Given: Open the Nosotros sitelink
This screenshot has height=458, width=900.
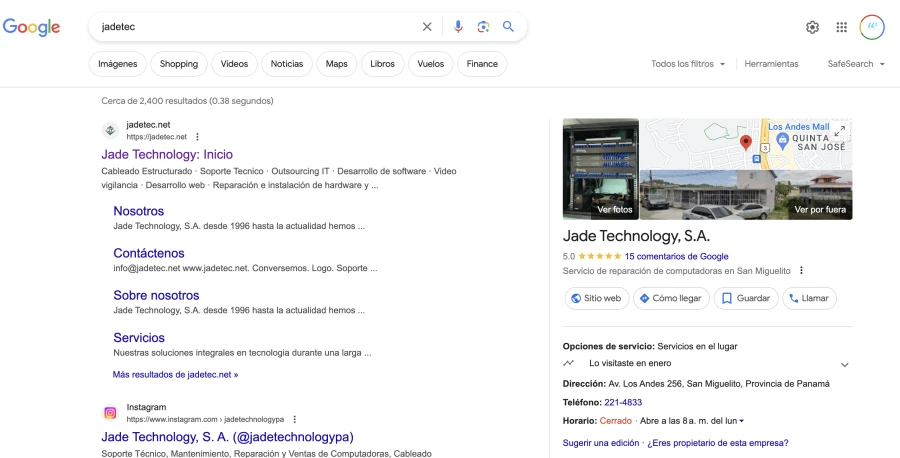Looking at the screenshot, I should tap(138, 211).
